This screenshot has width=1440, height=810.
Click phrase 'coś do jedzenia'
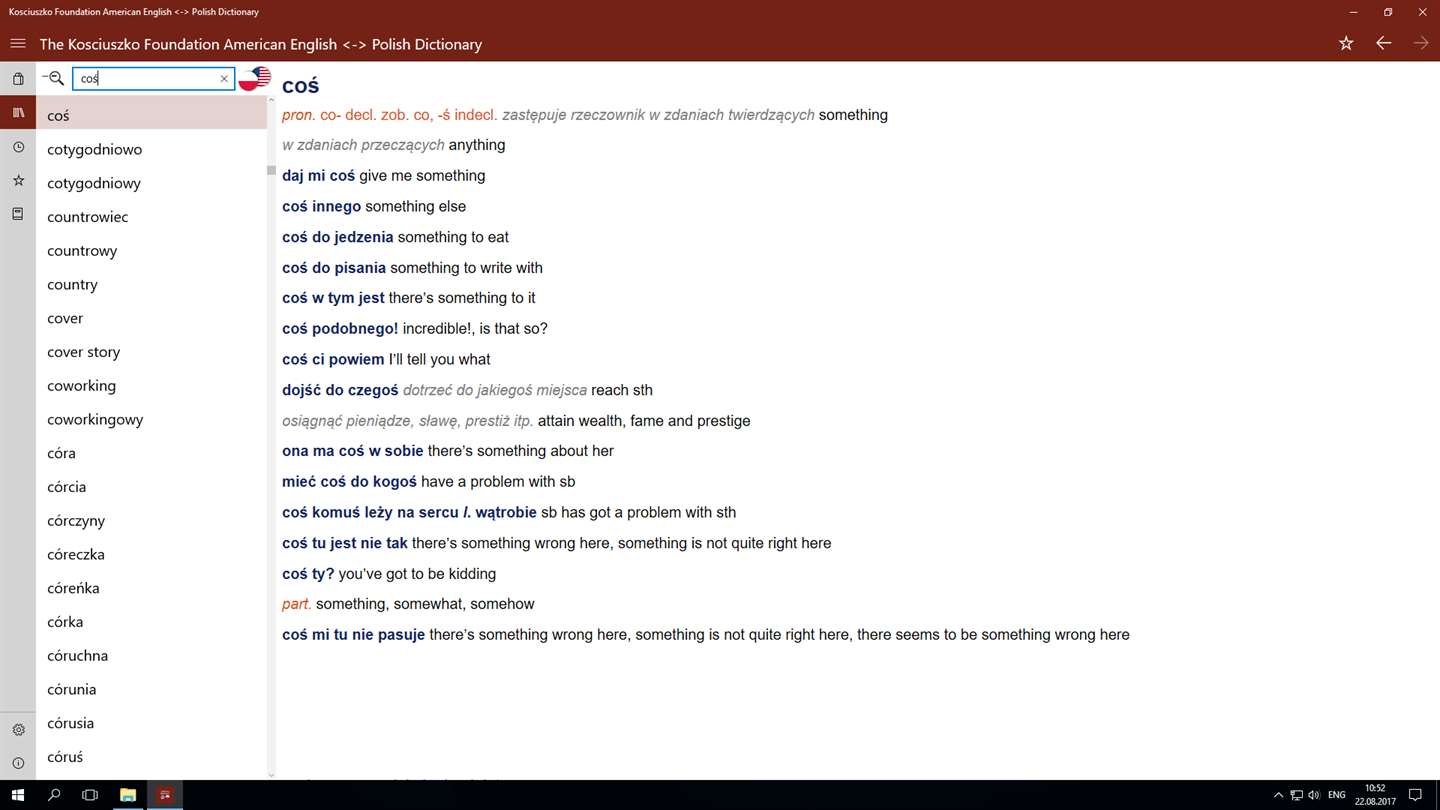pyautogui.click(x=338, y=237)
